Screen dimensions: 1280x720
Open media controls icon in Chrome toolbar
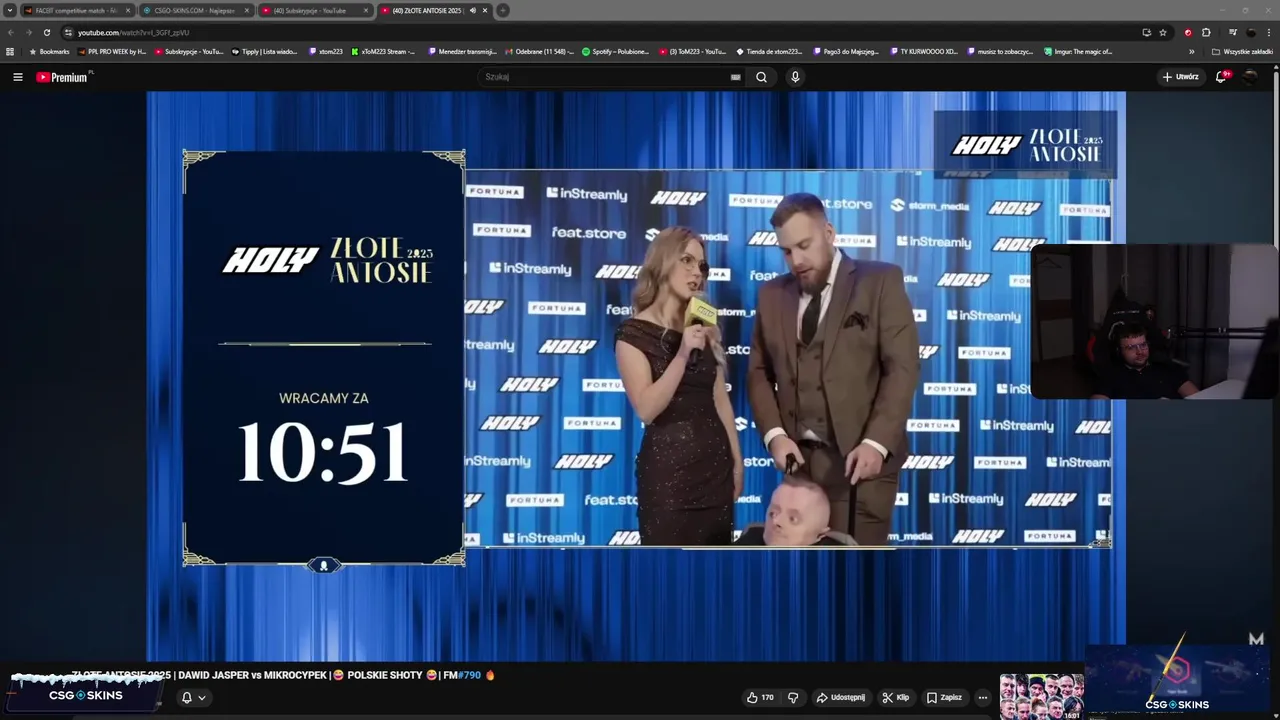click(x=1232, y=32)
